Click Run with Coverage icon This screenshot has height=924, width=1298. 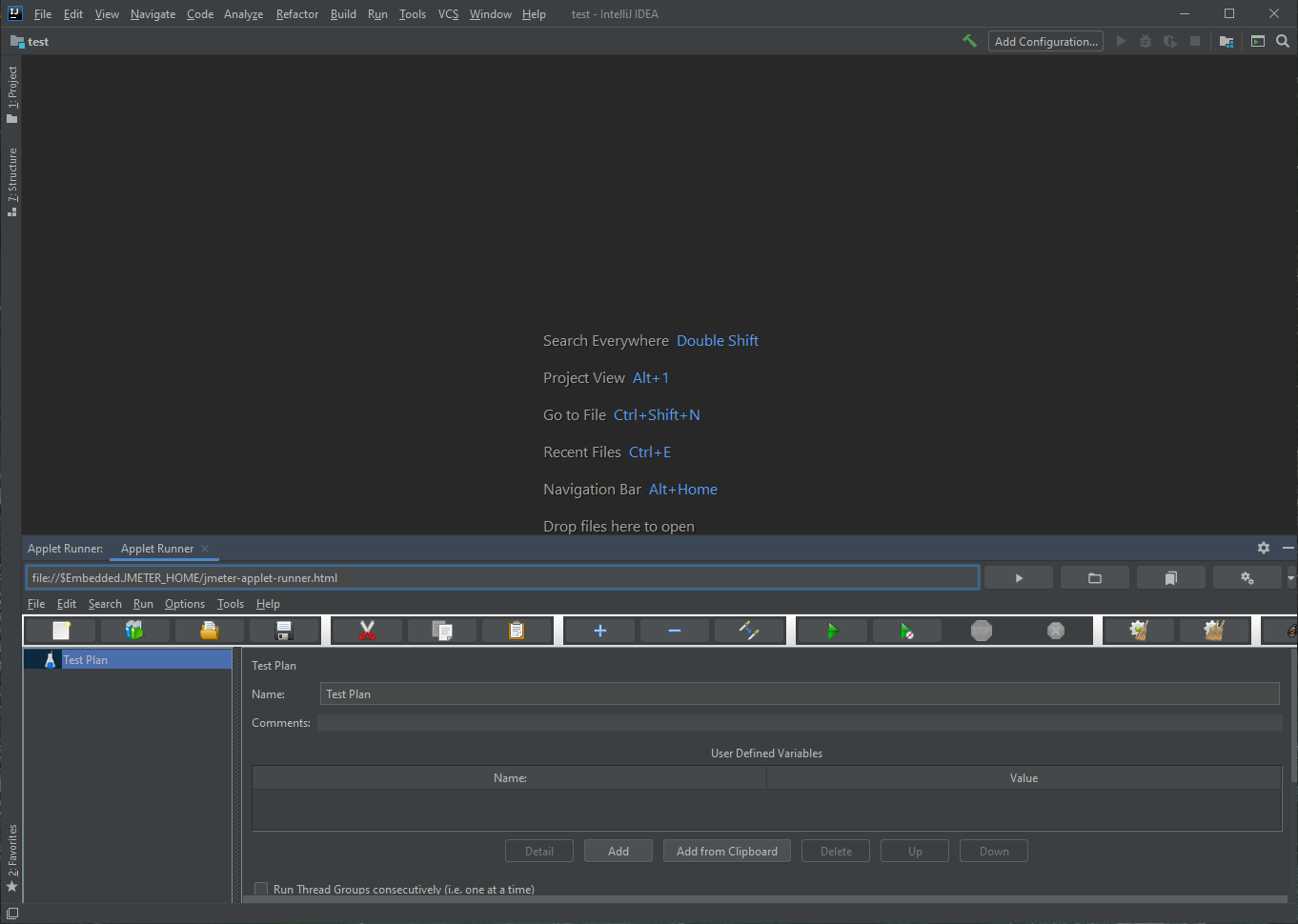click(1170, 41)
